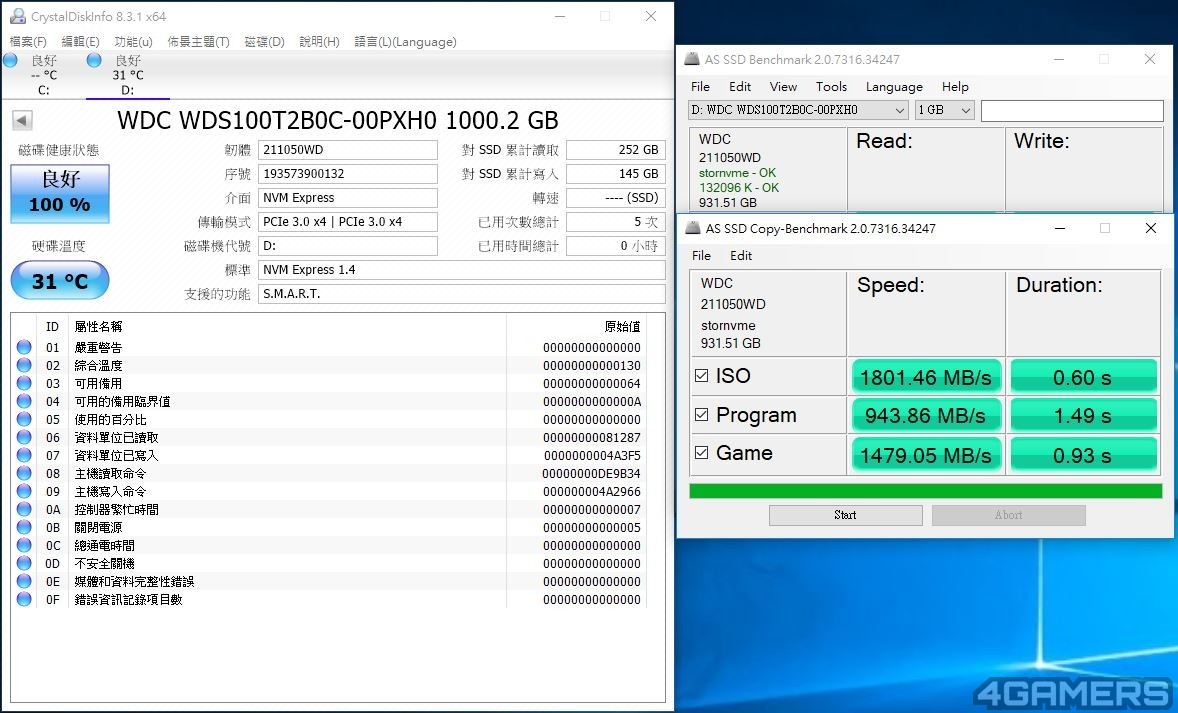Click the status dot for attribute 0C 總通電時間
The height and width of the screenshot is (713, 1178).
tap(24, 545)
